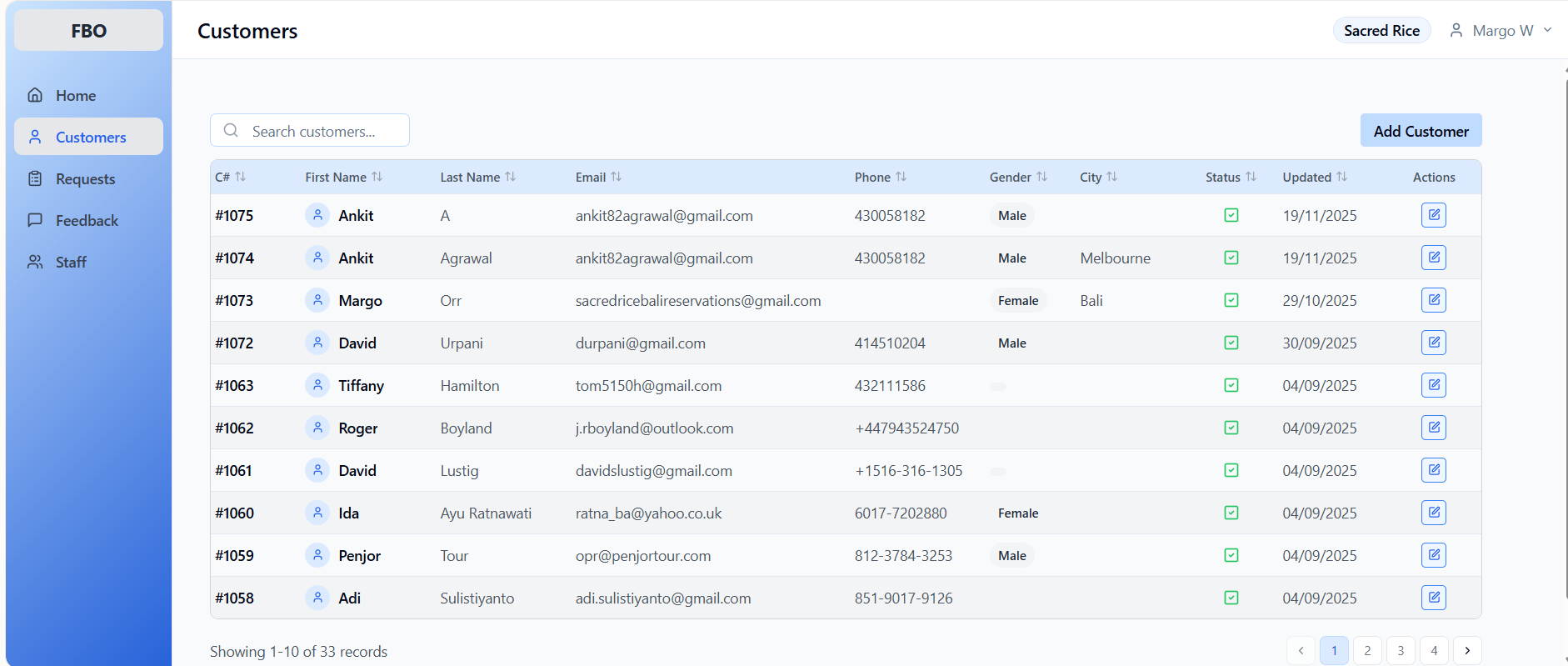Open the edit action for customer #1074
Screen dimensions: 1568x666
pyautogui.click(x=1433, y=258)
